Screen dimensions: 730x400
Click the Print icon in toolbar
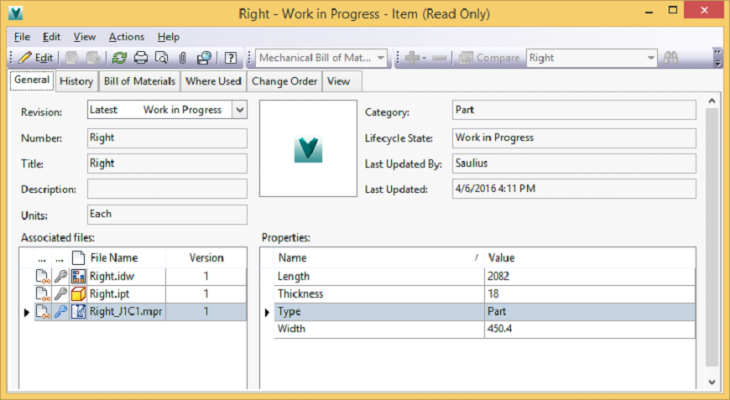pos(141,58)
